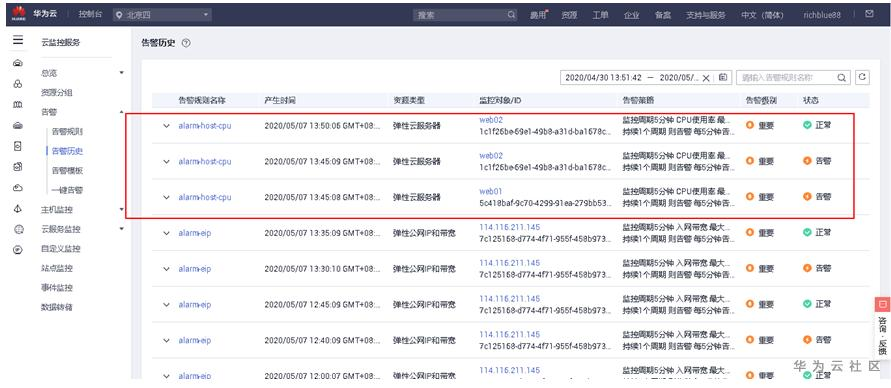Click the 重要 severity icon in the 13:50:06 row
891x388 pixels.
[x=750, y=126]
